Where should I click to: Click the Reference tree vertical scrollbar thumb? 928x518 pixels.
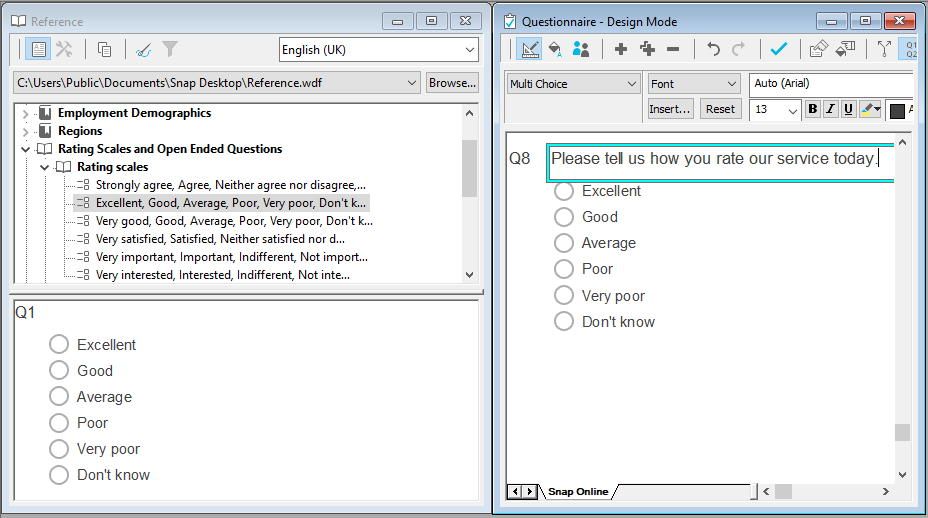(469, 168)
